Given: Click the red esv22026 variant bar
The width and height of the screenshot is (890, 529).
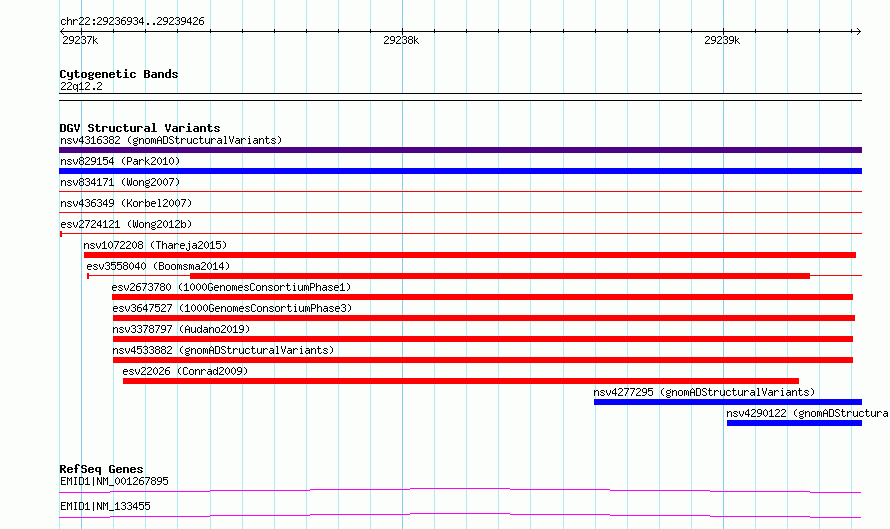Looking at the screenshot, I should pyautogui.click(x=461, y=381).
